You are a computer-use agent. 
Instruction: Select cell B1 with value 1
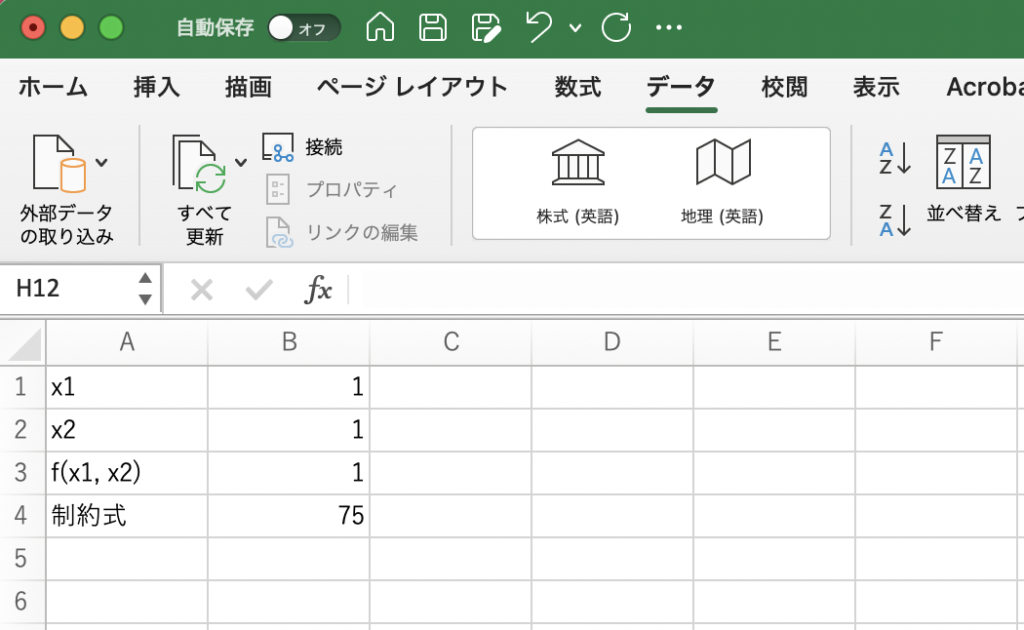point(289,387)
